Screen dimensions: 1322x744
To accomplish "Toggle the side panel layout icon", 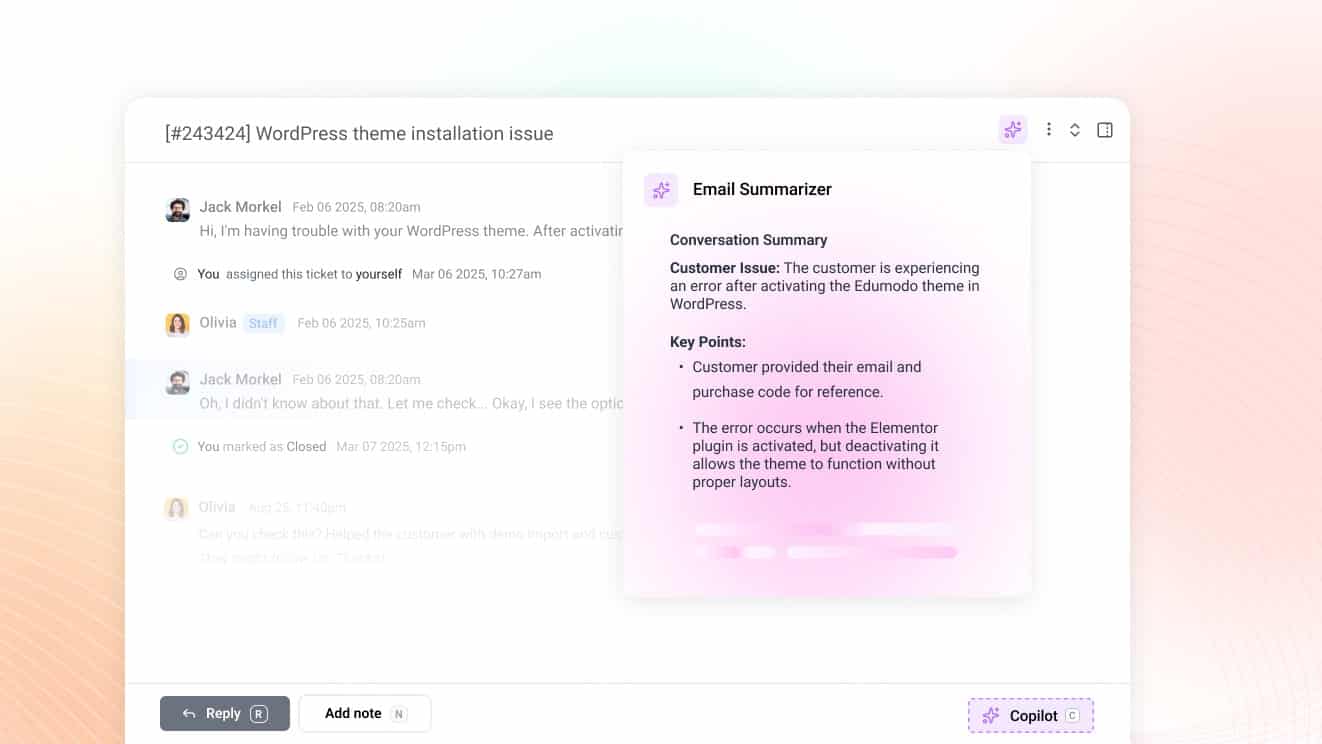I will 1104,129.
